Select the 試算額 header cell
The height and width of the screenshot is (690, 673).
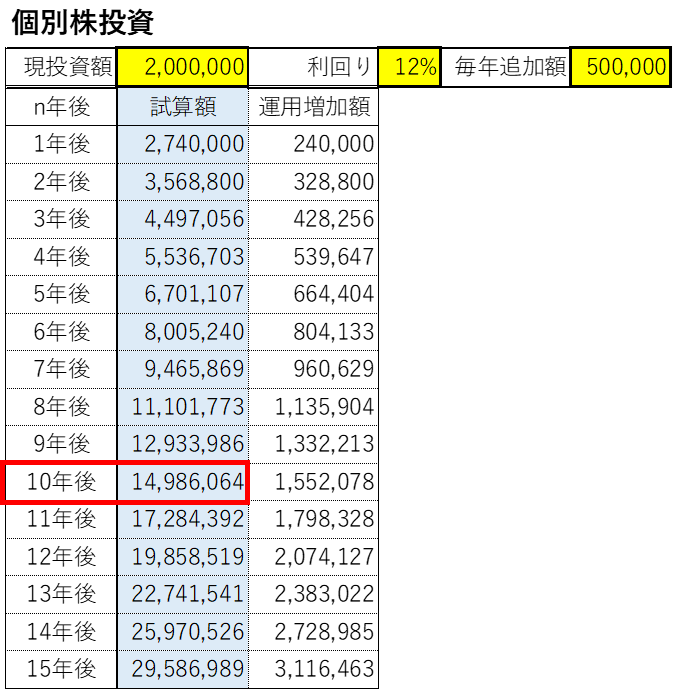click(183, 106)
